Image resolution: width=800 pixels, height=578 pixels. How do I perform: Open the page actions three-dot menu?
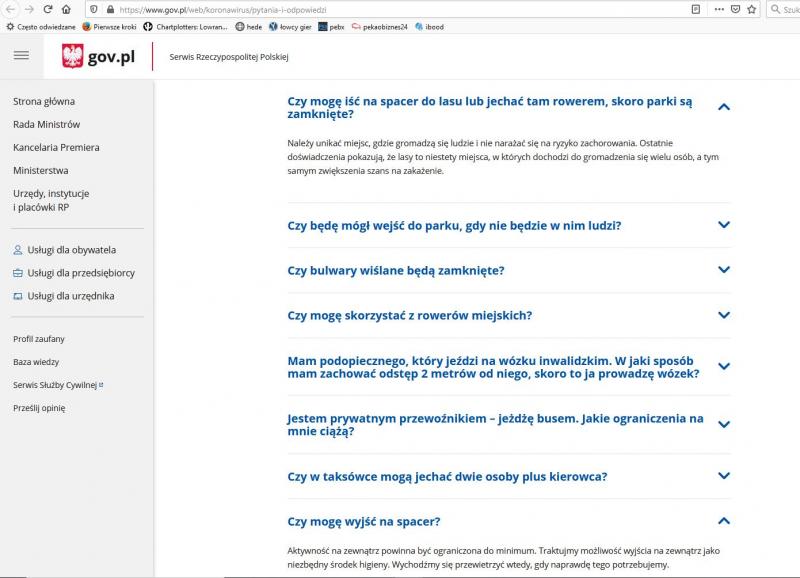click(718, 9)
